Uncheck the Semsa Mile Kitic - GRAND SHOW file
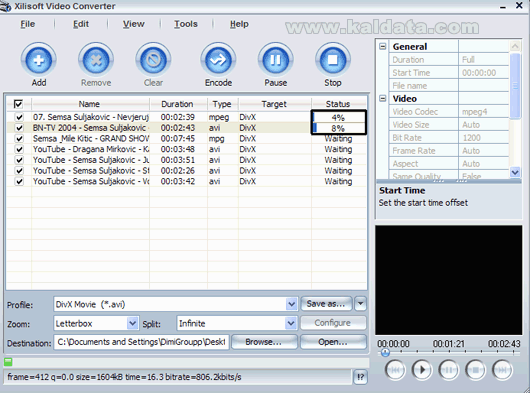 click(19, 139)
